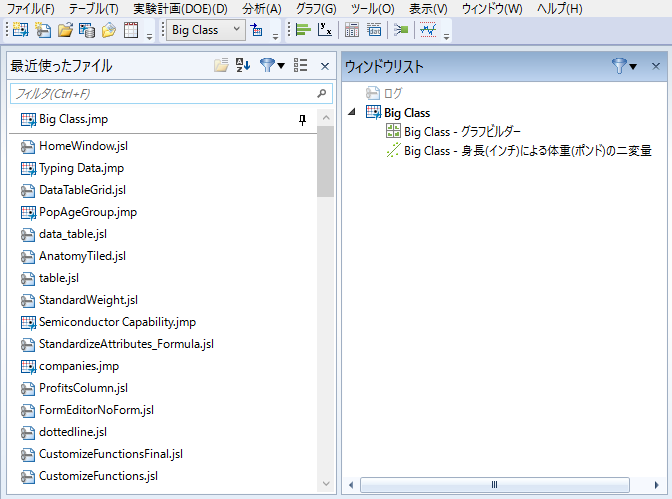The width and height of the screenshot is (672, 499).
Task: Click the Open file folder icon
Action: coord(65,30)
